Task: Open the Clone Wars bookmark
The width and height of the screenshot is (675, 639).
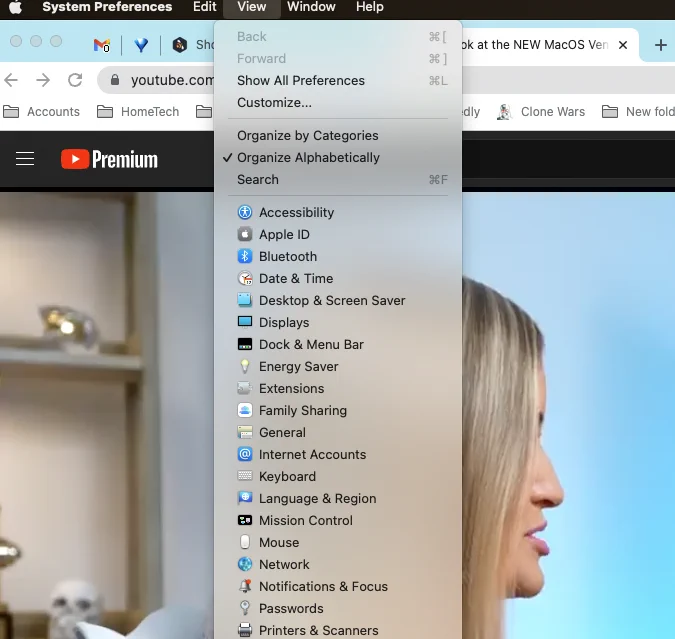Action: click(541, 112)
